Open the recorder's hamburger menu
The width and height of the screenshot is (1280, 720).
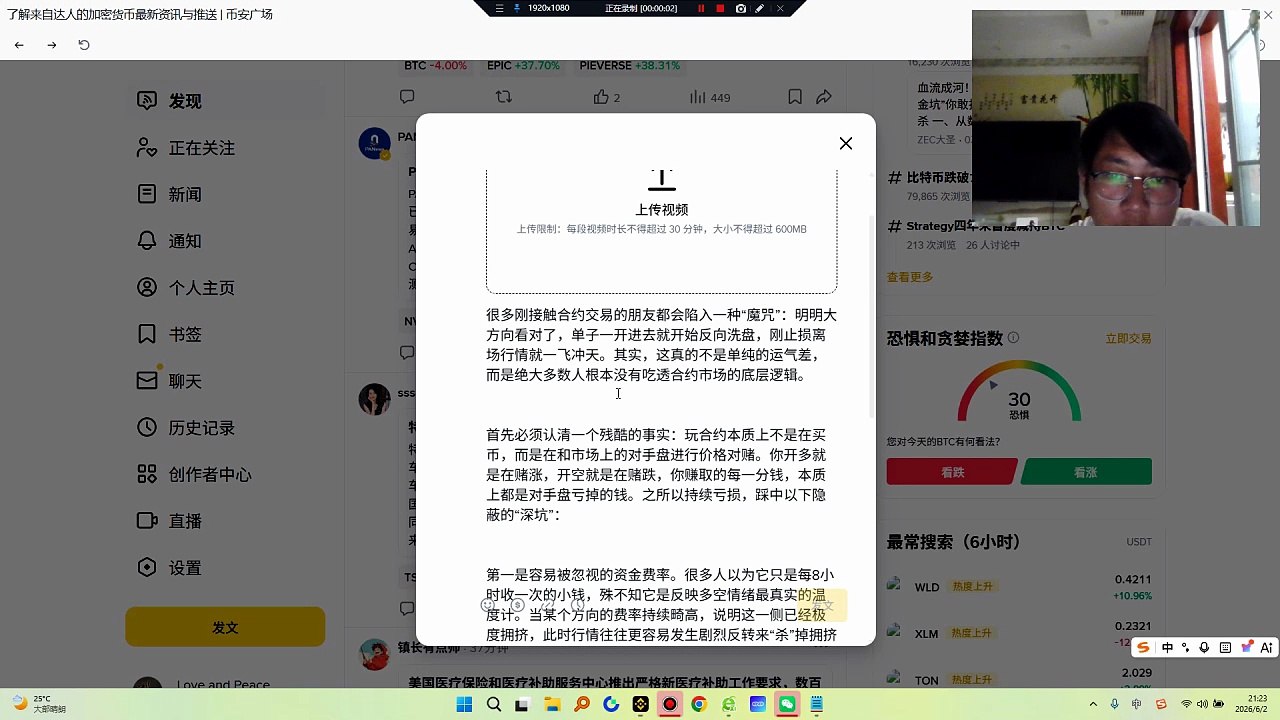[x=500, y=8]
